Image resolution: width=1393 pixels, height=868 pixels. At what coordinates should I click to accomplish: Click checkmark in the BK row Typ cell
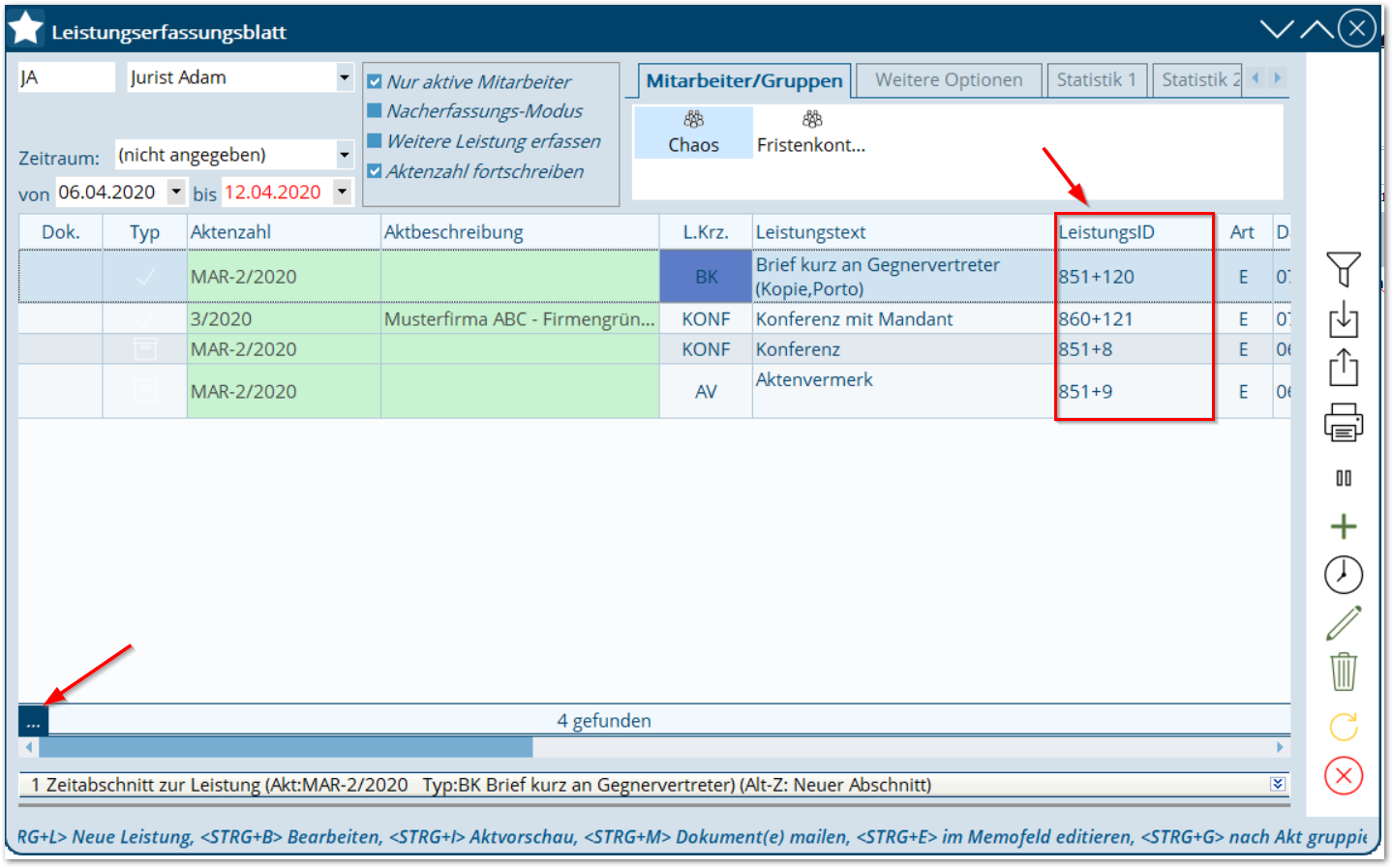point(144,277)
